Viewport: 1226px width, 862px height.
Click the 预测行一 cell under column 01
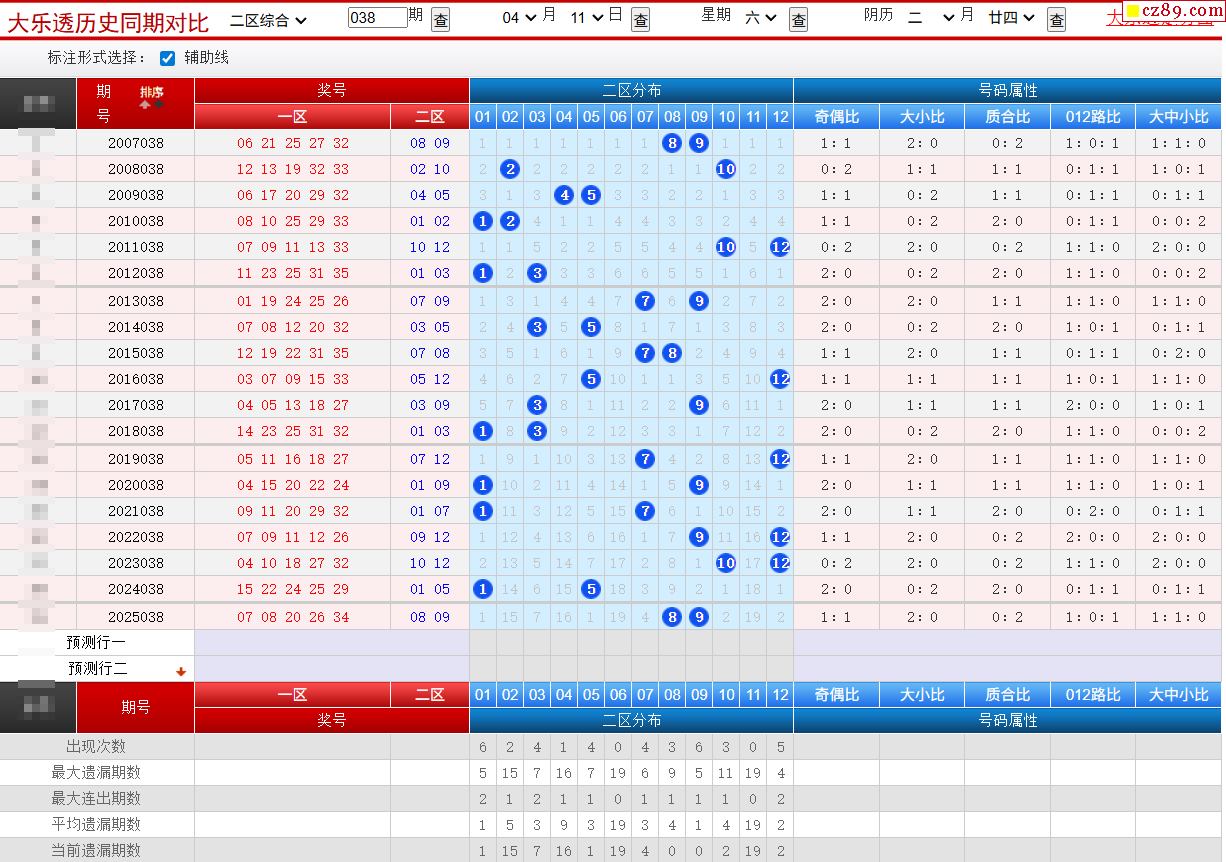pos(483,643)
